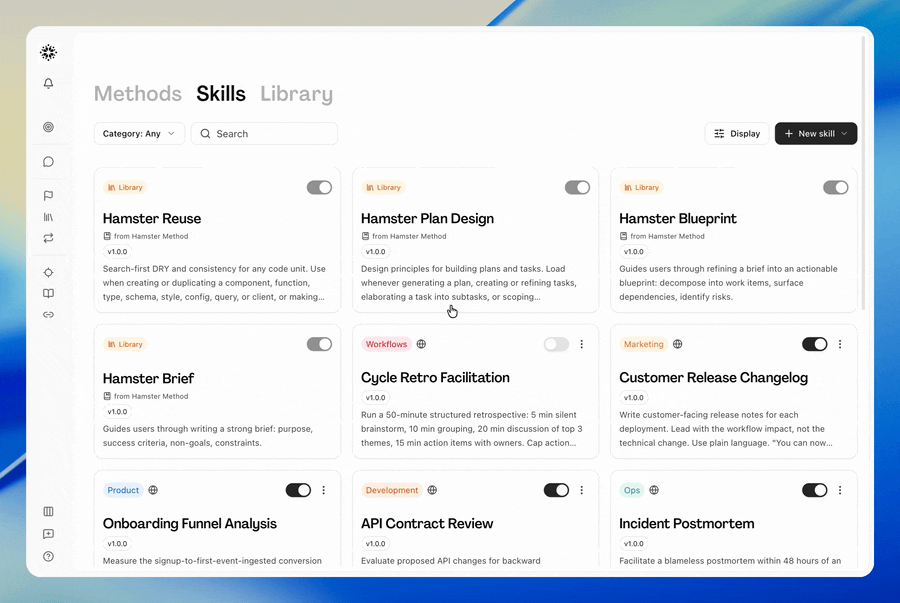Image resolution: width=900 pixels, height=603 pixels.
Task: Open the Cycle Retro Facilitation skill title
Action: tap(435, 378)
